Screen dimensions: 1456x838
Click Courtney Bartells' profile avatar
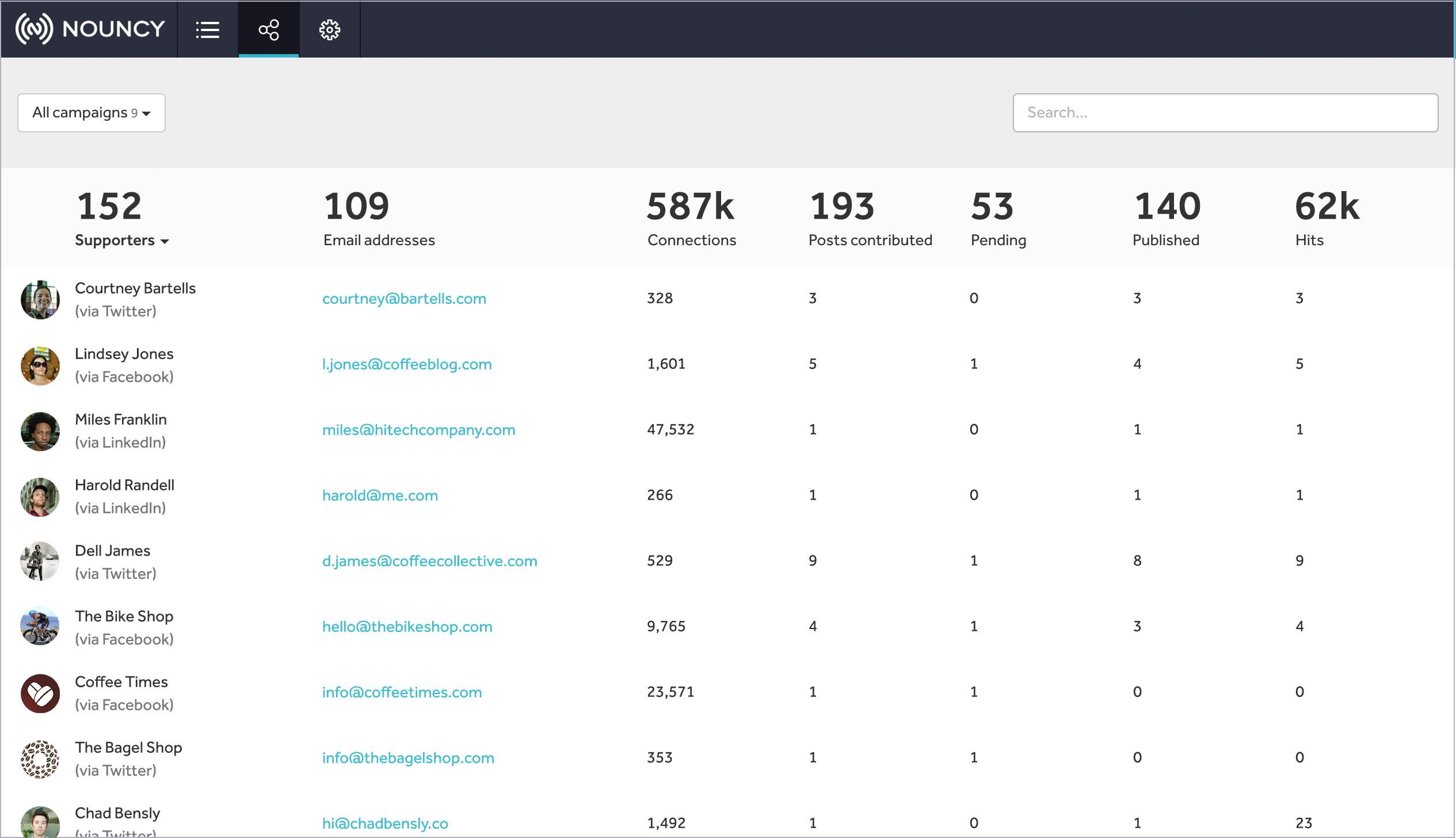click(40, 299)
